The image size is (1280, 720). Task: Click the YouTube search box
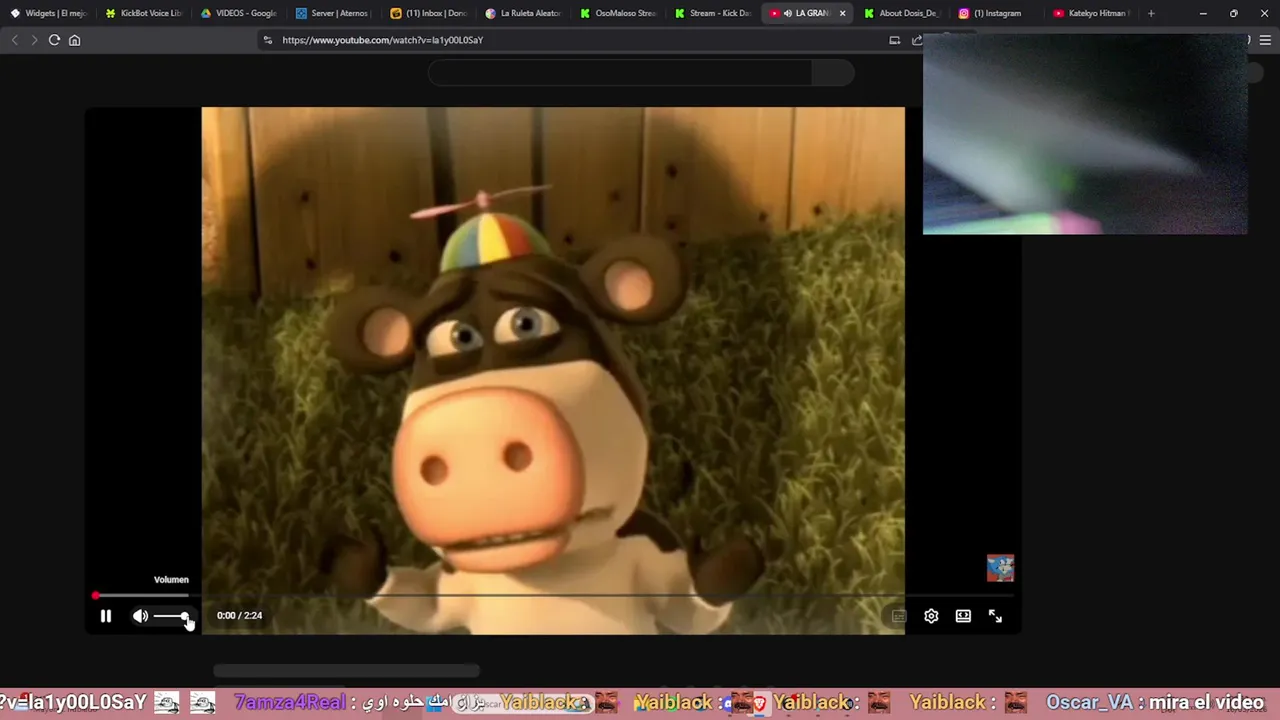(x=620, y=72)
